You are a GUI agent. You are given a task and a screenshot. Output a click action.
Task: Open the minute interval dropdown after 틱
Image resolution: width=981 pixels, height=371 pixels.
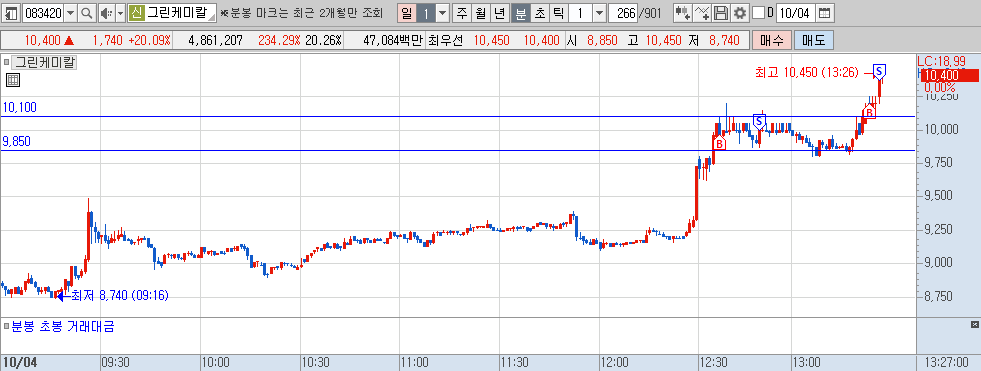(x=599, y=13)
